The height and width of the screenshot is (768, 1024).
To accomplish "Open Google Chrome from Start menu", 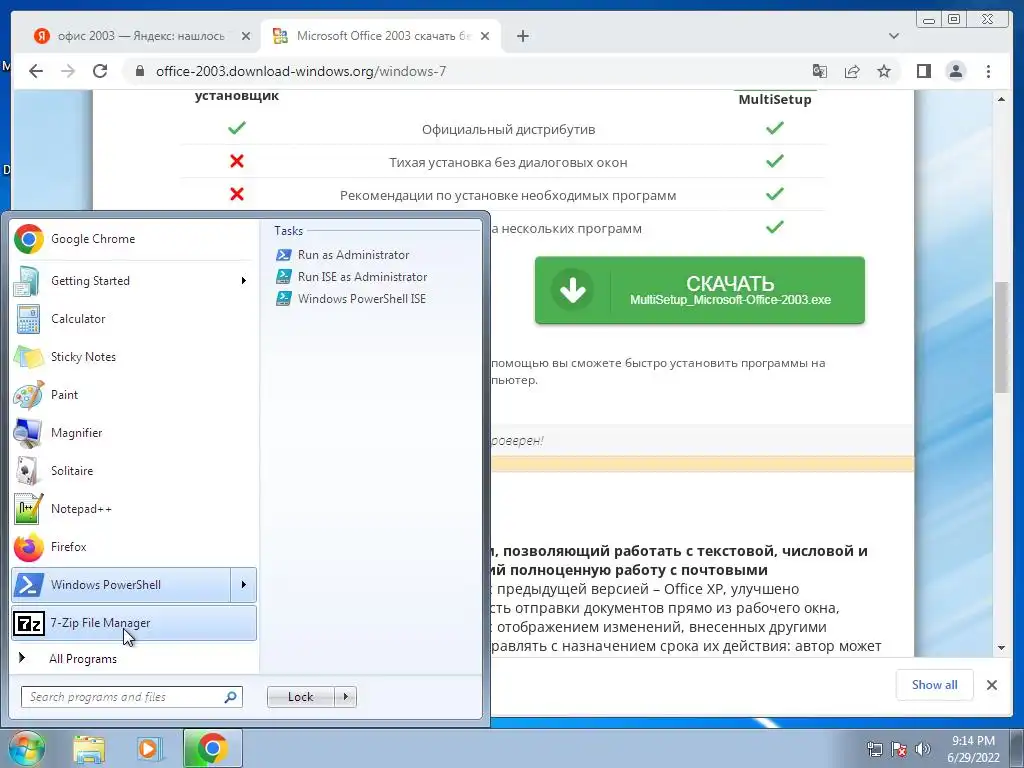I will [133, 239].
